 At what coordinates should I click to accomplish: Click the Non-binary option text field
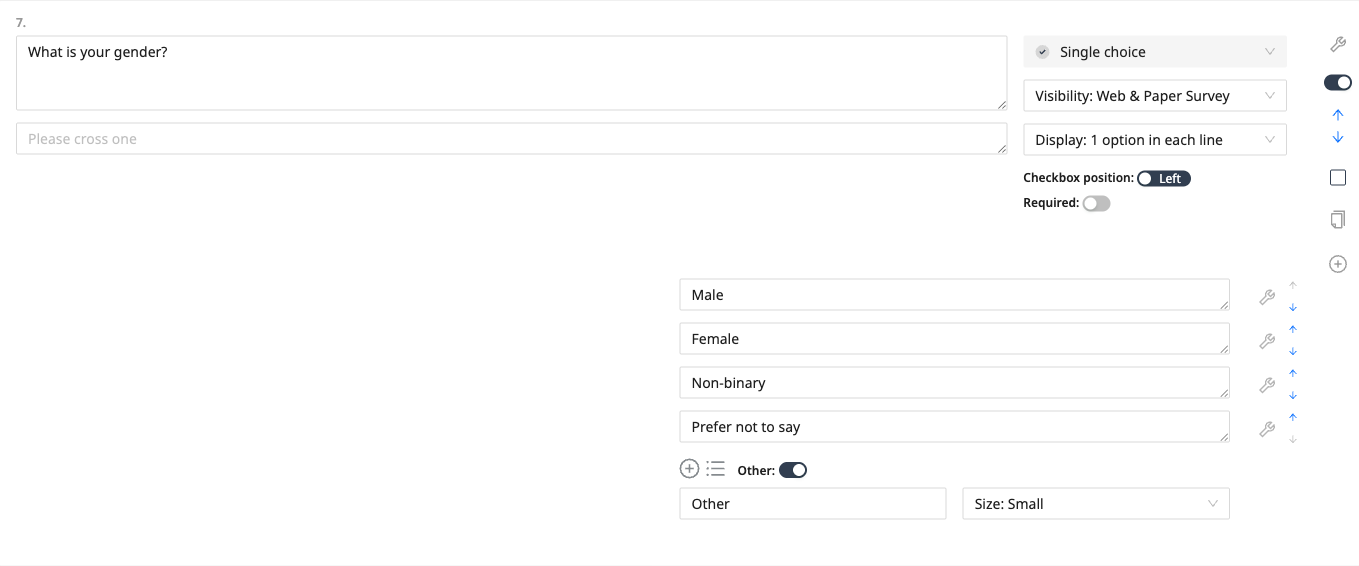[x=954, y=383]
